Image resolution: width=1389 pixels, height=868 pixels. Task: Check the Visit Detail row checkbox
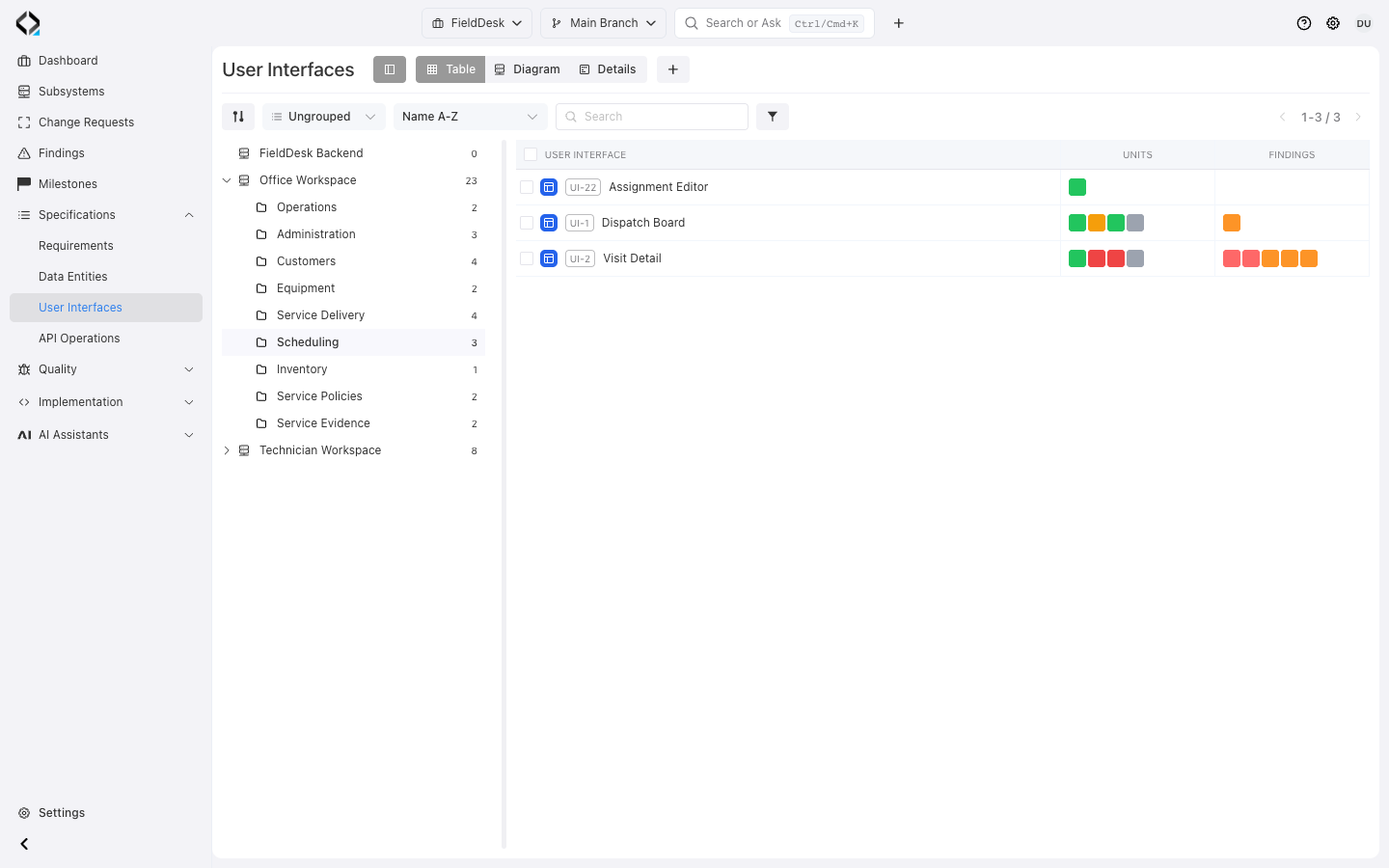(527, 258)
